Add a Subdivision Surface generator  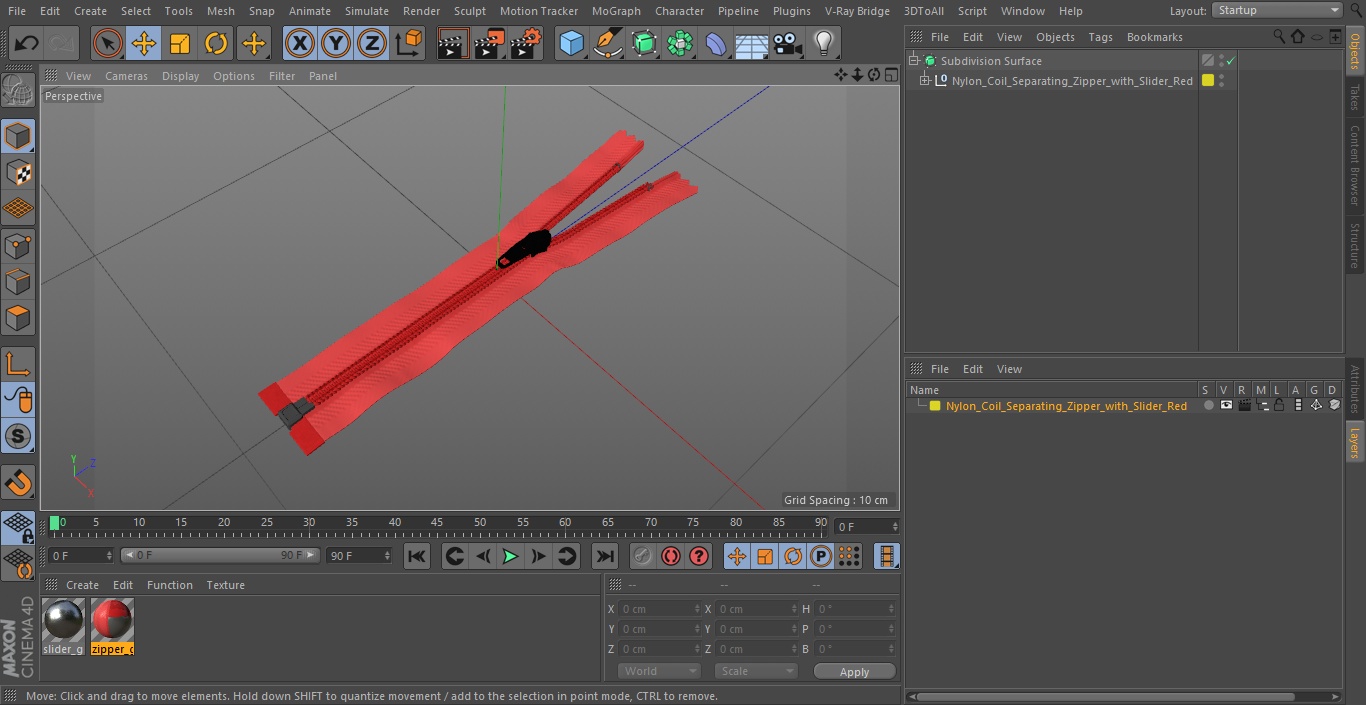(x=644, y=43)
